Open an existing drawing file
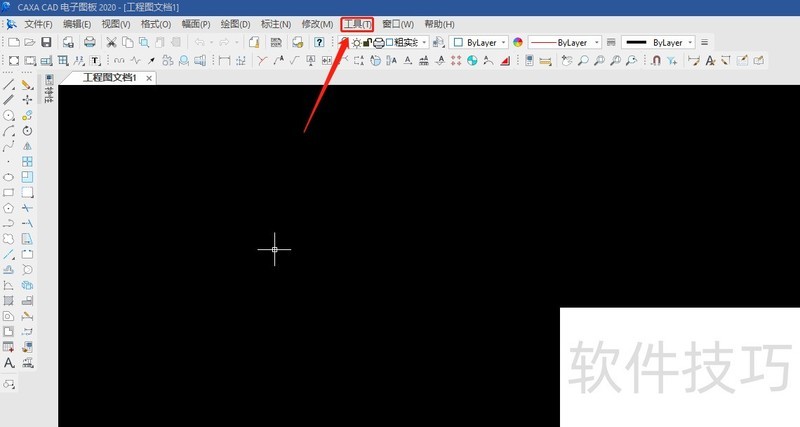 coord(30,42)
